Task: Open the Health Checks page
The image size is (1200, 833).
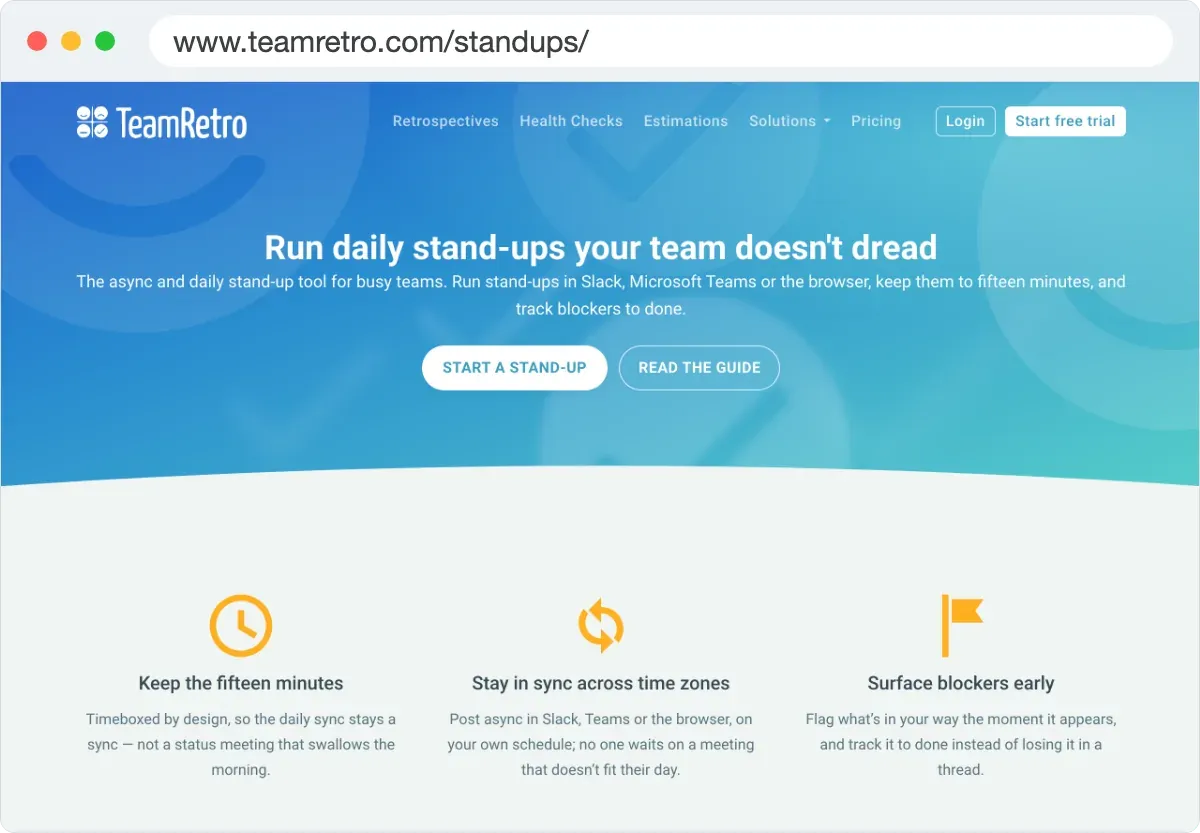Action: click(x=571, y=121)
